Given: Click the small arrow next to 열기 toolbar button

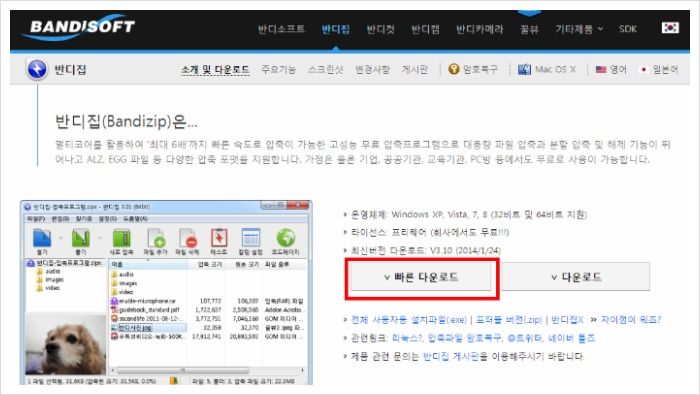Looking at the screenshot, I should [x=61, y=238].
